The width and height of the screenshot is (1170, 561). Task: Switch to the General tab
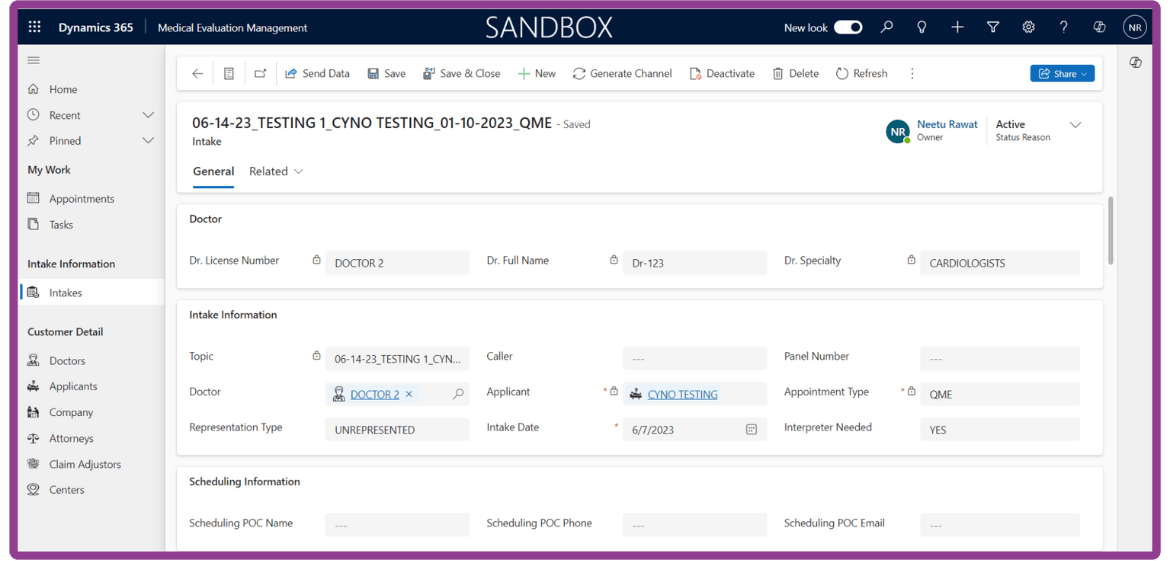(213, 171)
